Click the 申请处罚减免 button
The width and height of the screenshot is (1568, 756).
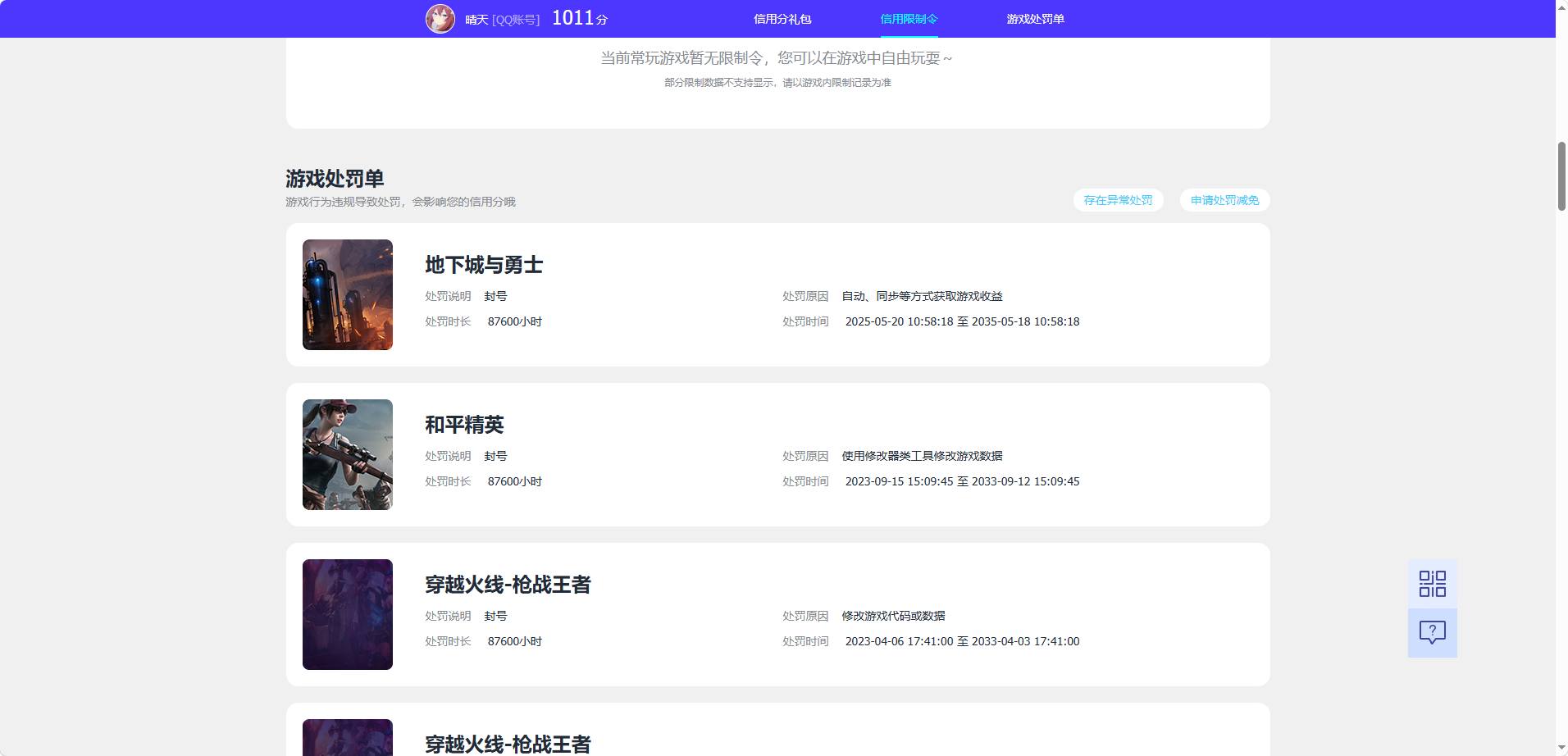tap(1224, 200)
